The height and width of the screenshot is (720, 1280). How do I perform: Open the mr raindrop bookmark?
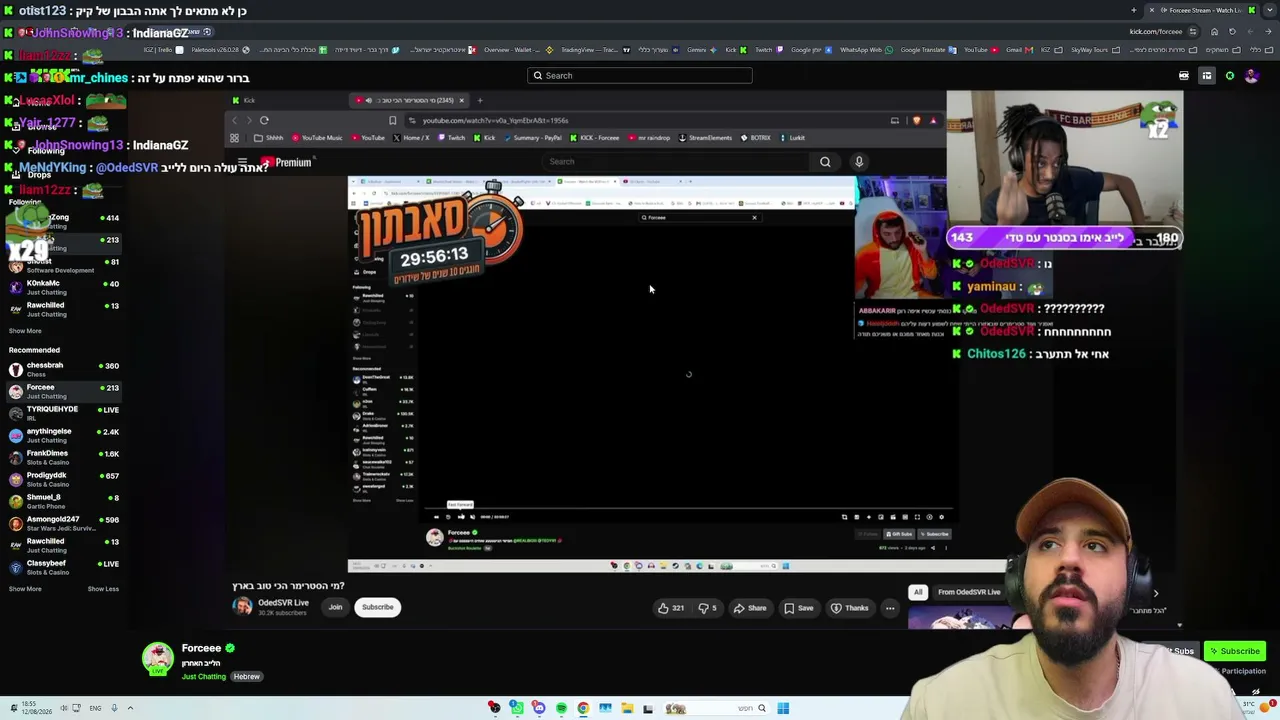[651, 138]
